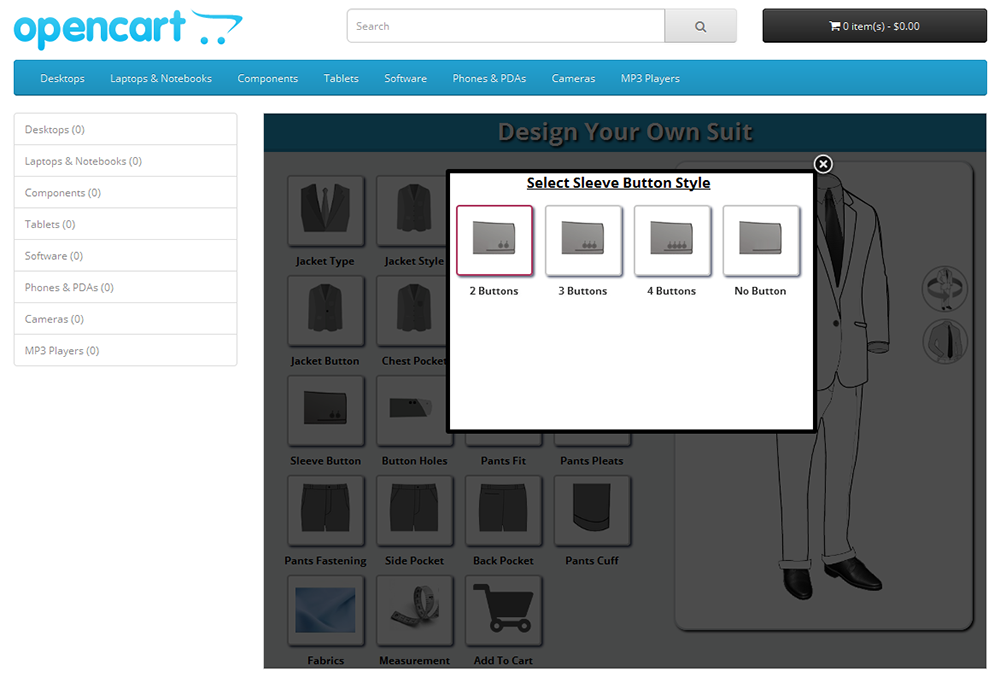The width and height of the screenshot is (1000, 683).
Task: Open the Measurement tape icon
Action: click(x=415, y=610)
